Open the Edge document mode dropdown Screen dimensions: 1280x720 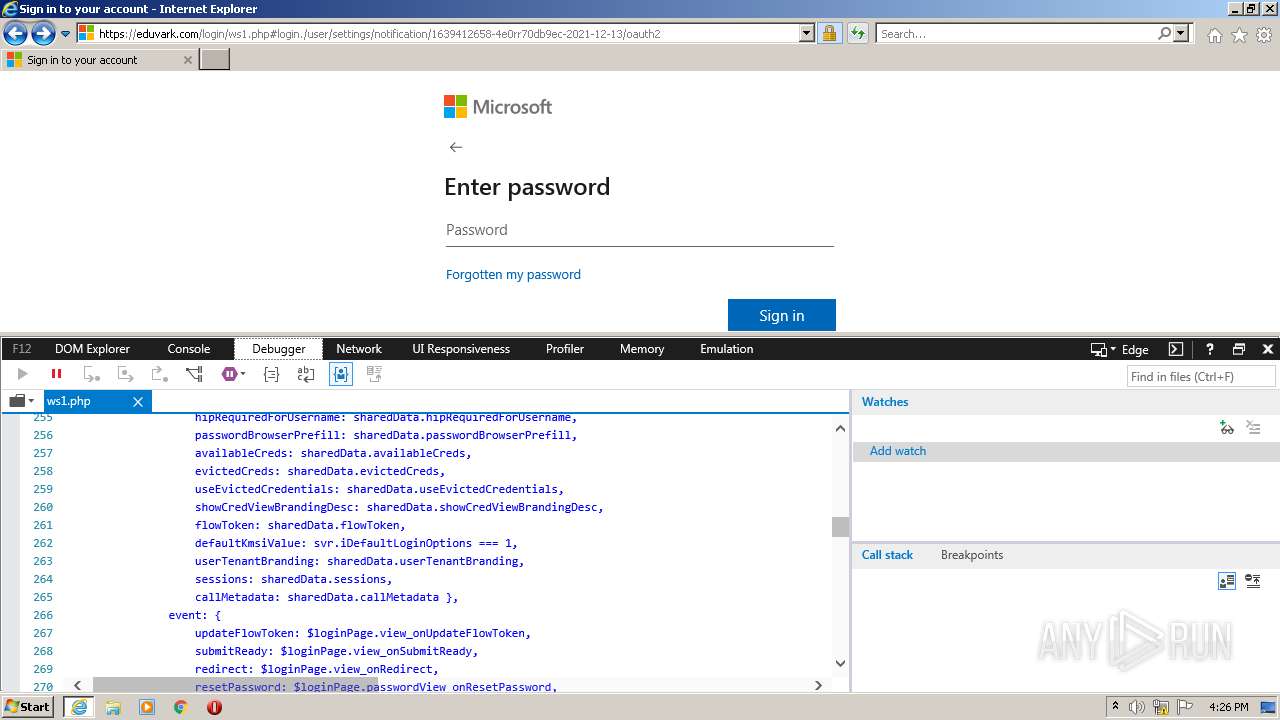[x=1119, y=349]
